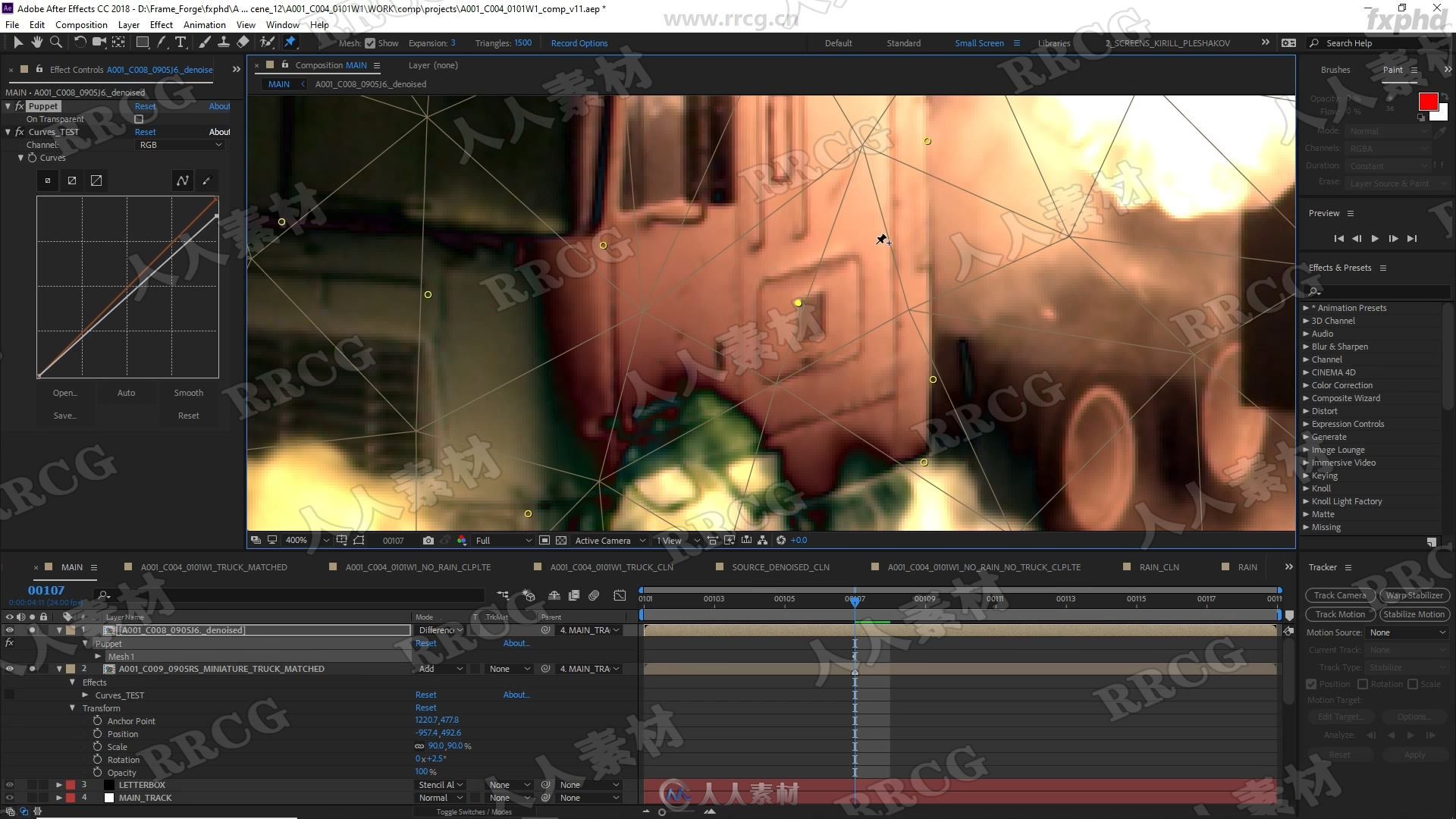
Task: Select the Eraser tool
Action: click(x=243, y=42)
